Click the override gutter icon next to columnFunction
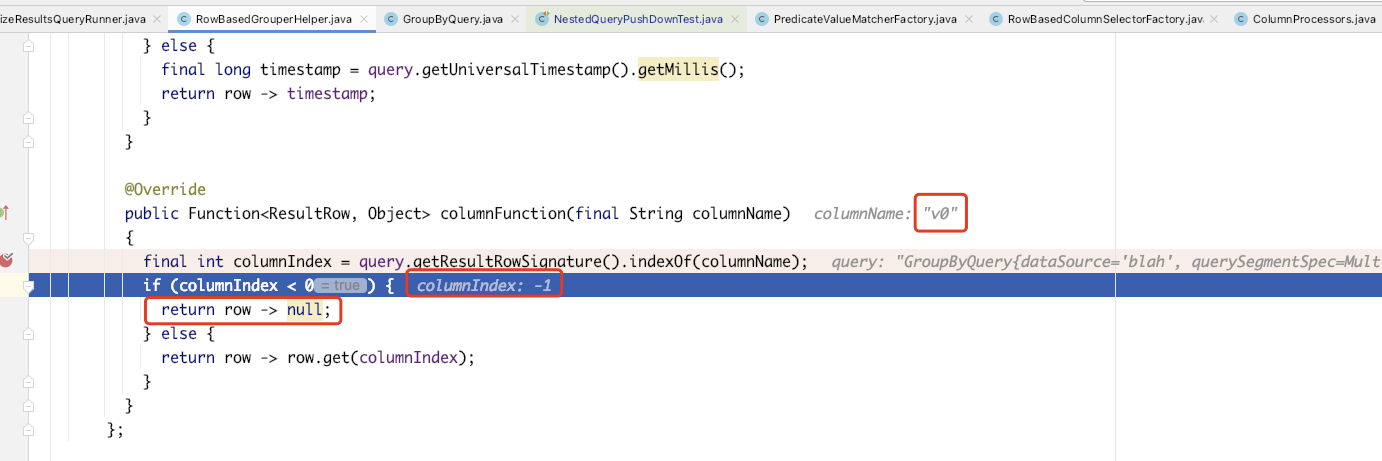This screenshot has width=1382, height=461. tap(5, 213)
